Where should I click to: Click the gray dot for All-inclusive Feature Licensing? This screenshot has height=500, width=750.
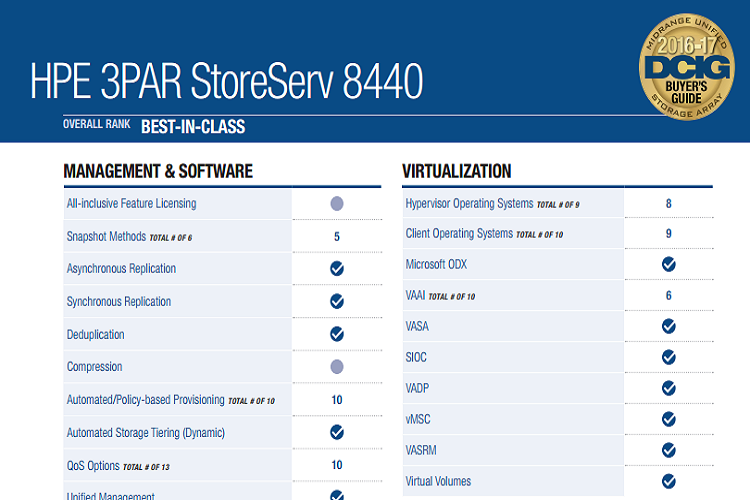point(337,203)
